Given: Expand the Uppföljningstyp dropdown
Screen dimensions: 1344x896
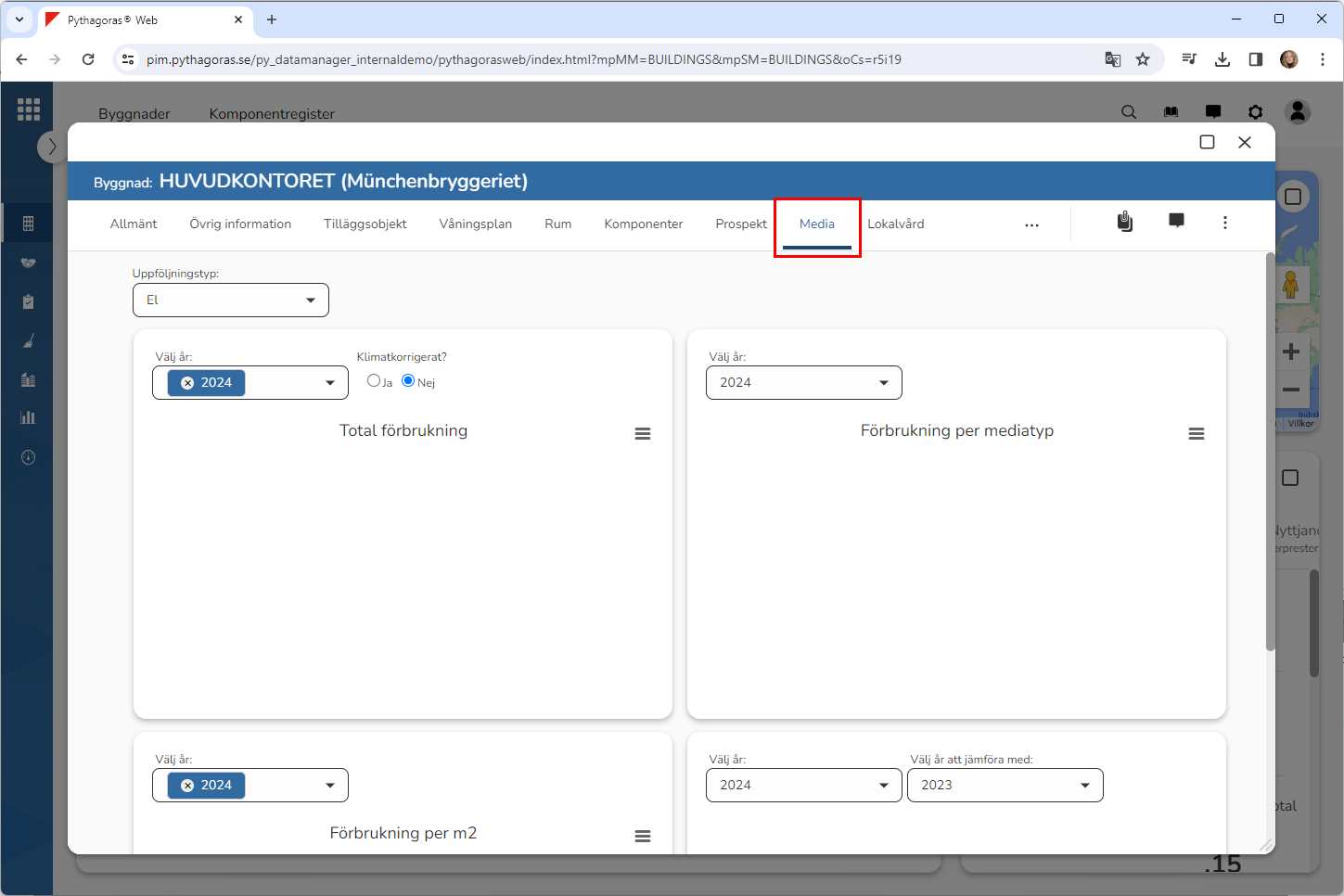Looking at the screenshot, I should coord(231,301).
